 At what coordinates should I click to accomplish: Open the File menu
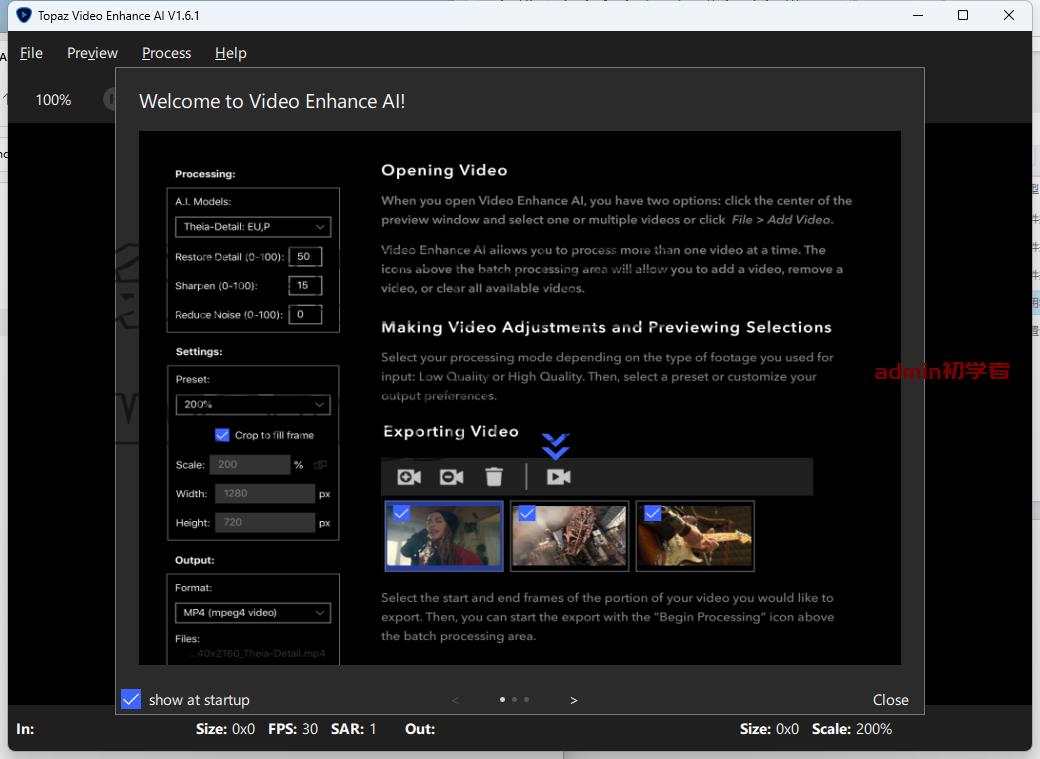tap(31, 53)
